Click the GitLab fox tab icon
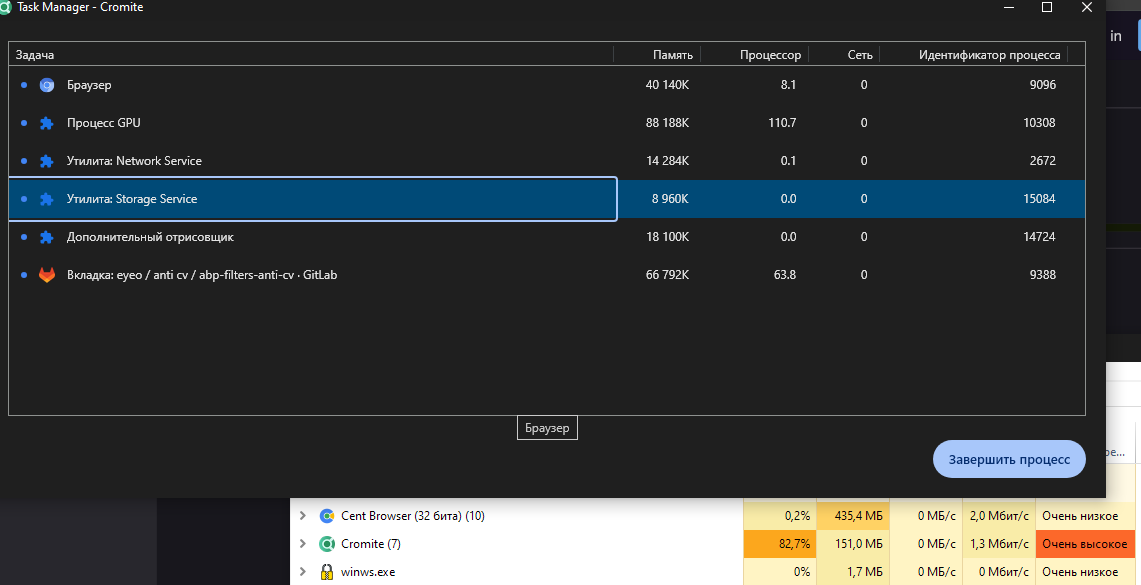This screenshot has width=1141, height=585. click(46, 275)
